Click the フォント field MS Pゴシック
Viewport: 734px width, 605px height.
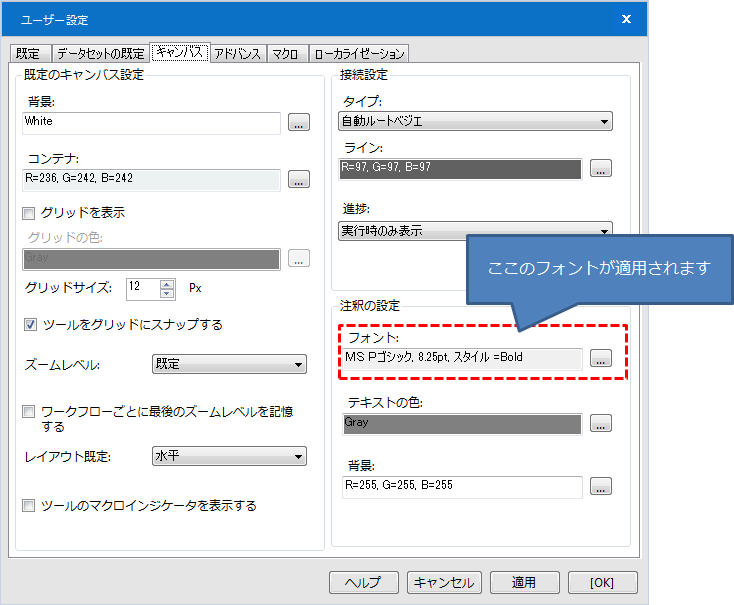pyautogui.click(x=462, y=359)
